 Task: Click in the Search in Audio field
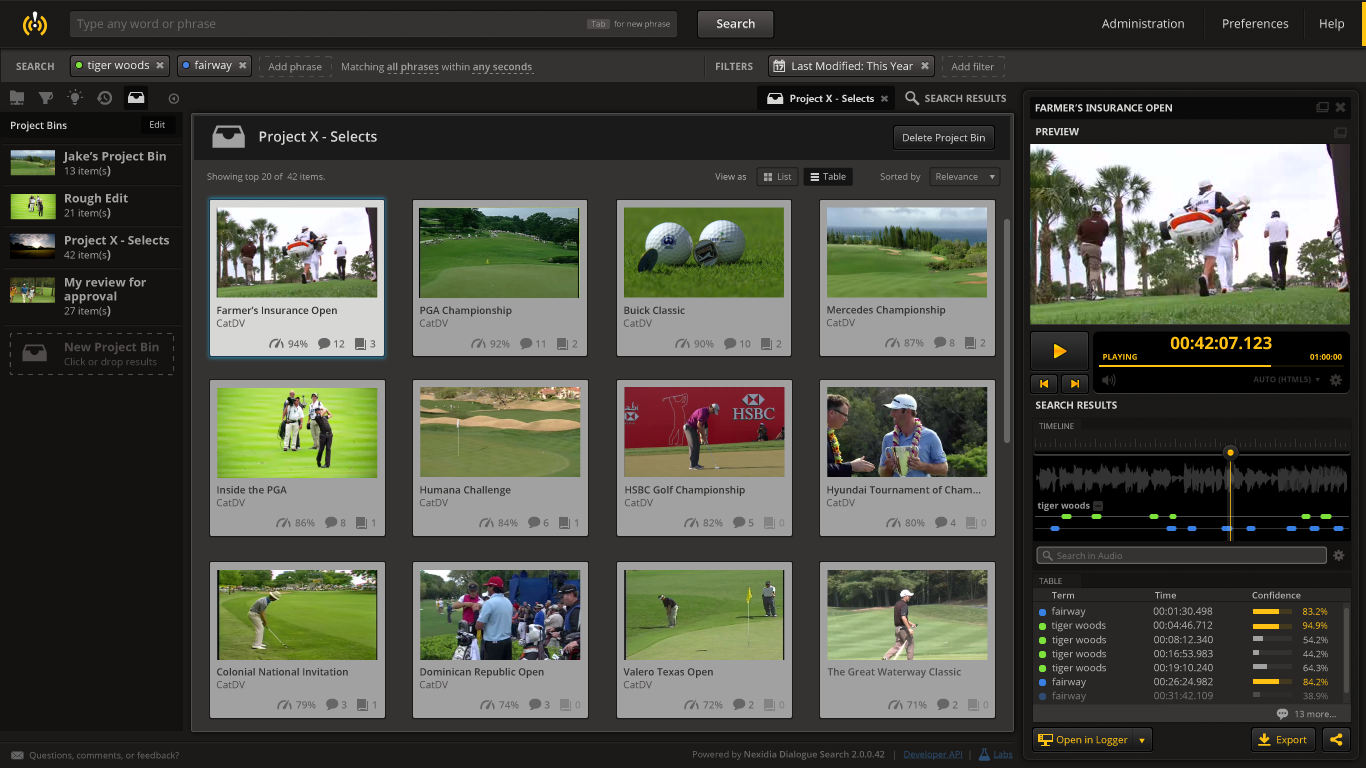[x=1181, y=555]
